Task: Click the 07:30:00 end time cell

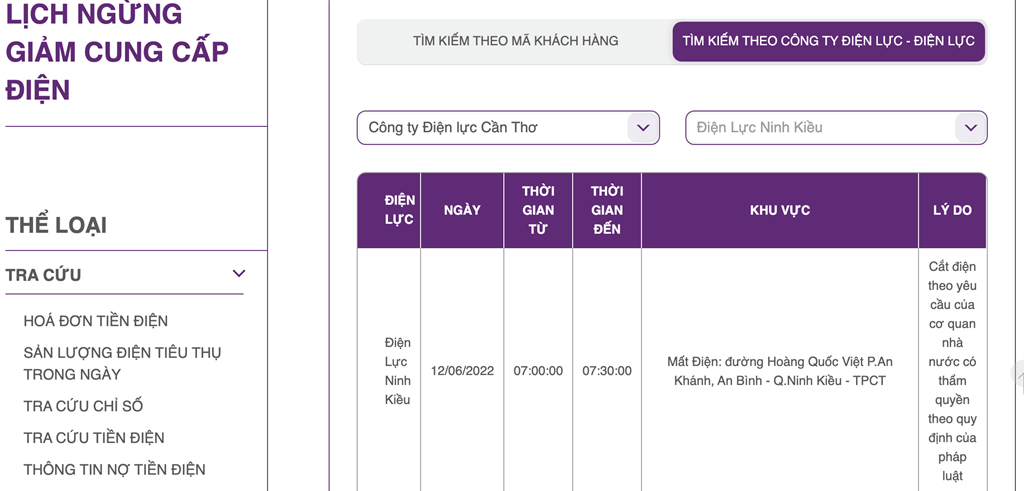Action: (x=607, y=371)
